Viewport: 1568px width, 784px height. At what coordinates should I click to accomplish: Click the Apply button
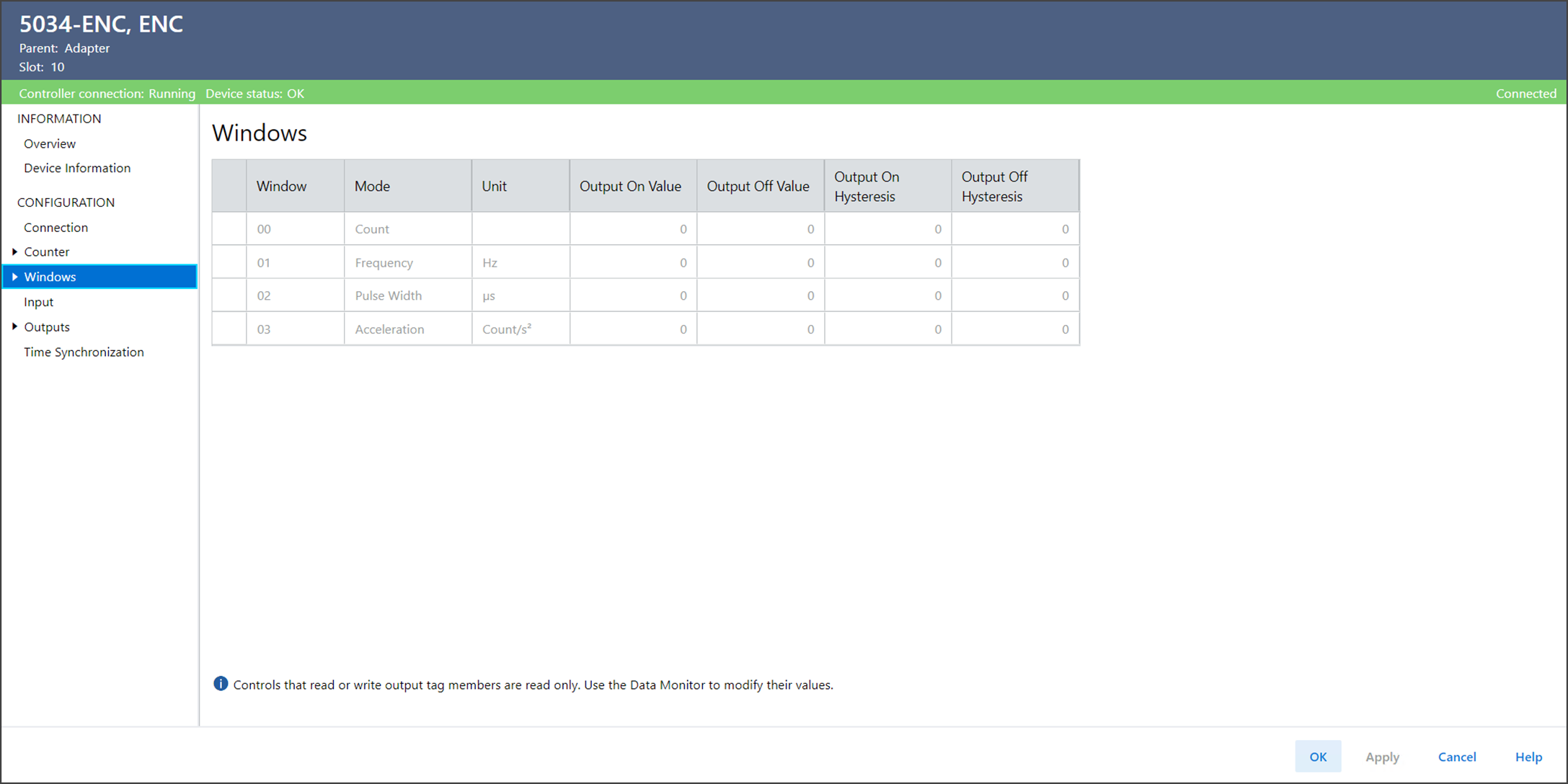point(1381,757)
